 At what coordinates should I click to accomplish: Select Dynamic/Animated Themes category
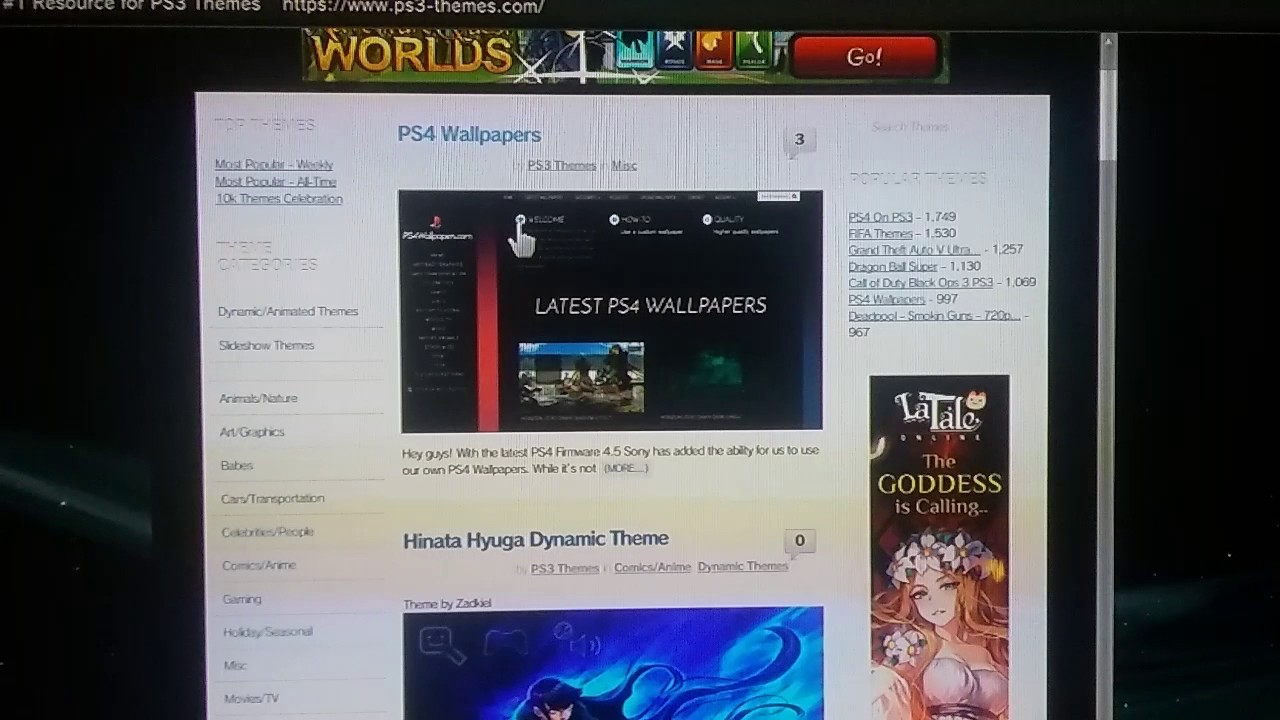(288, 311)
